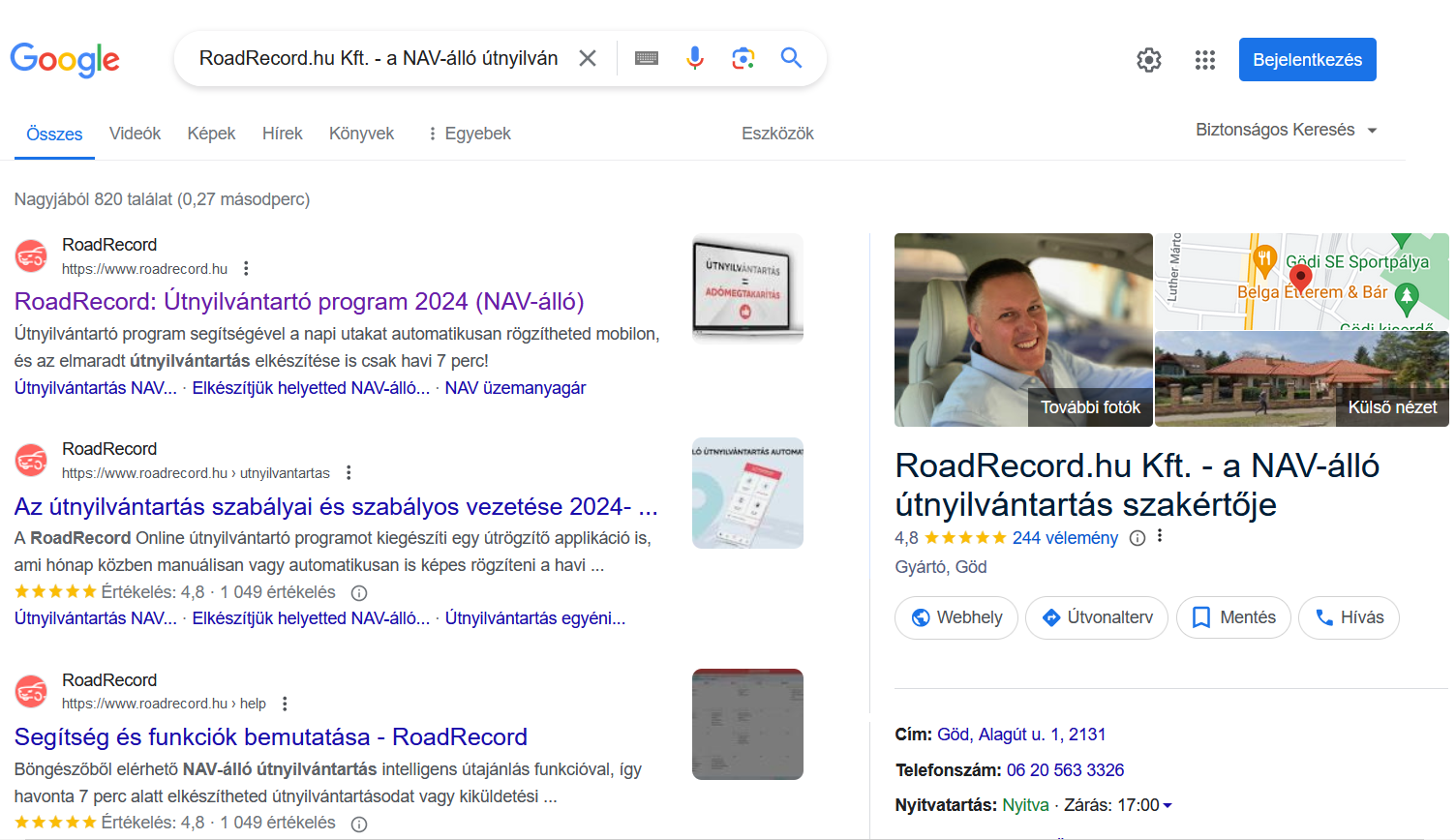The width and height of the screenshot is (1456, 840).
Task: Open the address Göd, Alagút u. 1, 2131
Action: coord(1021,735)
